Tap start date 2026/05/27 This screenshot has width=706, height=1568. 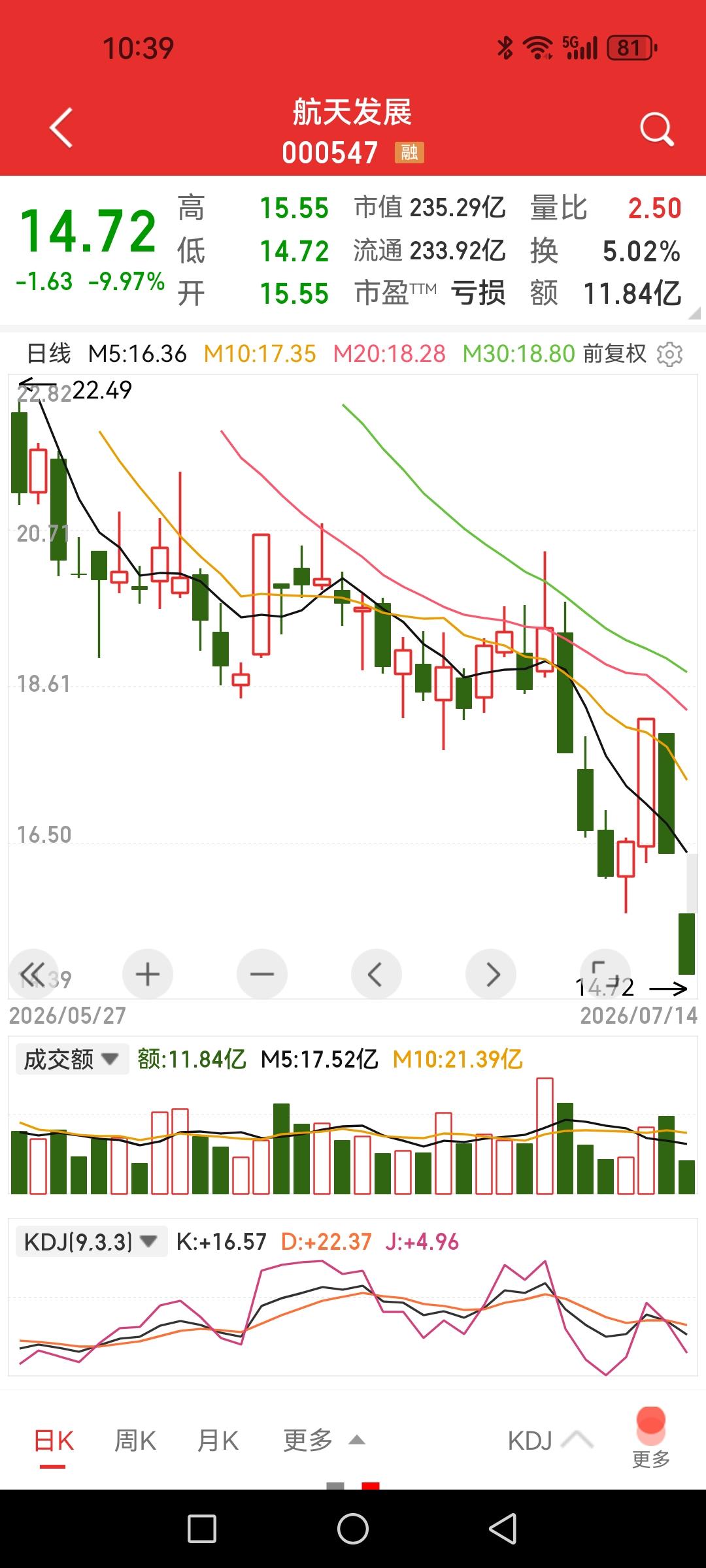(67, 1016)
